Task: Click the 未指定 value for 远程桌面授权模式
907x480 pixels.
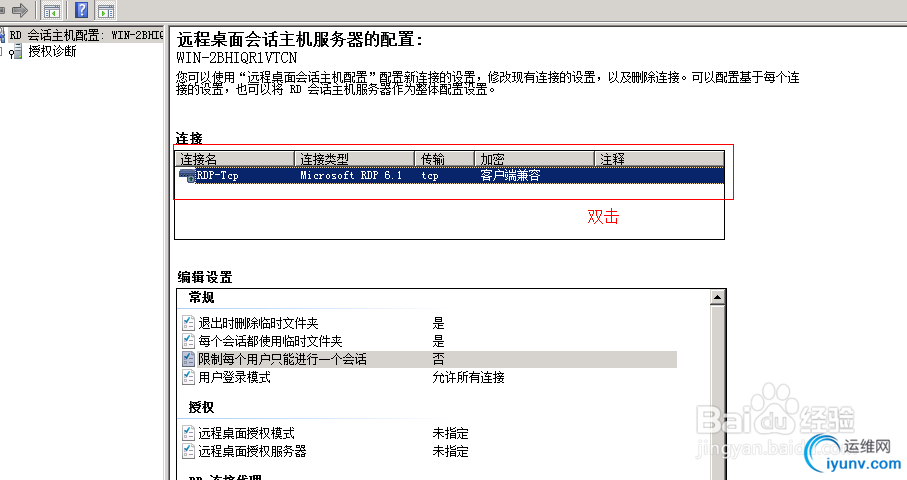Action: (451, 433)
